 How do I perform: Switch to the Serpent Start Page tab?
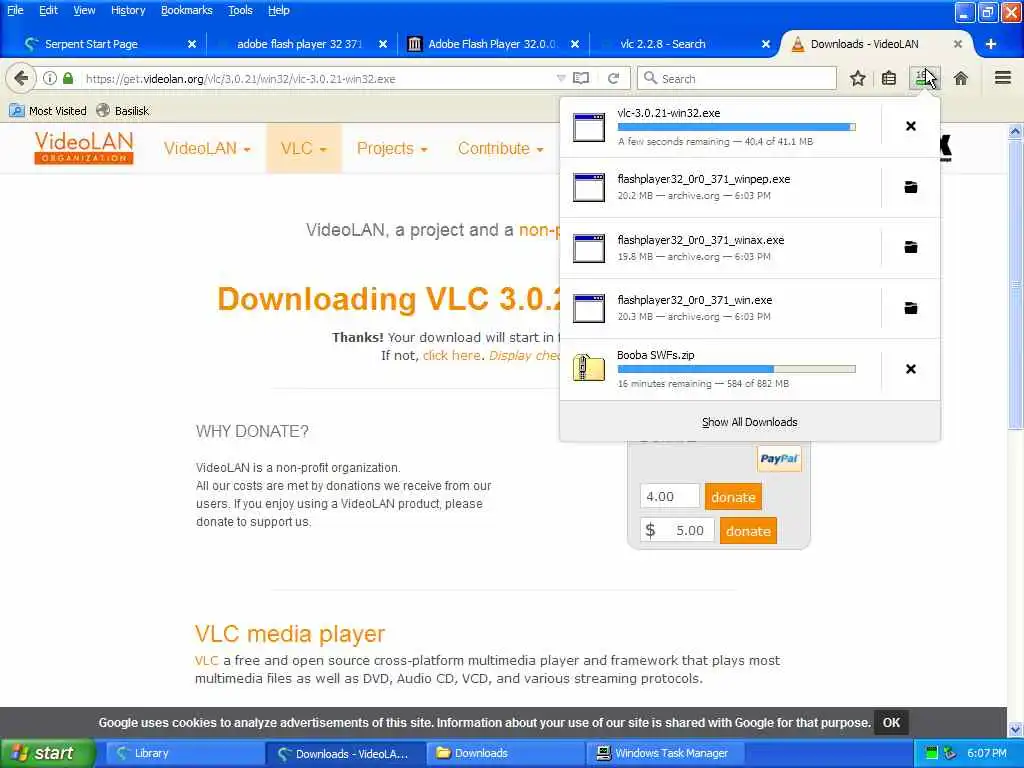click(x=91, y=44)
